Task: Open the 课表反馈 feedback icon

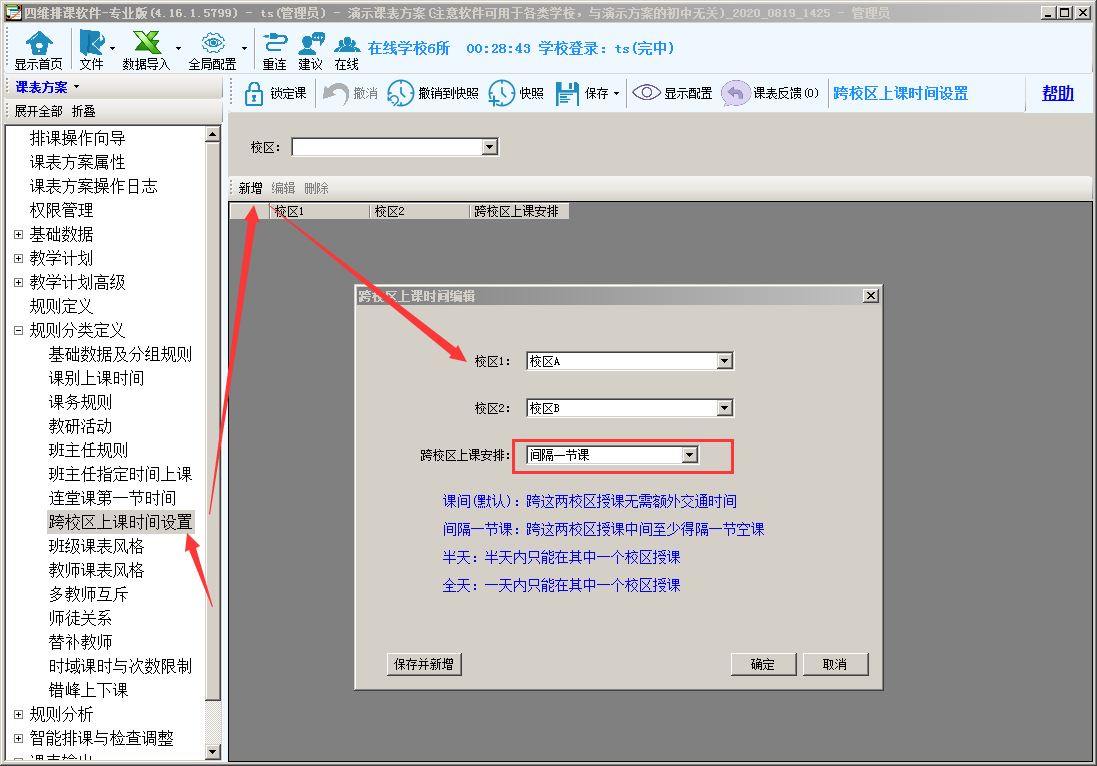Action: (x=736, y=93)
